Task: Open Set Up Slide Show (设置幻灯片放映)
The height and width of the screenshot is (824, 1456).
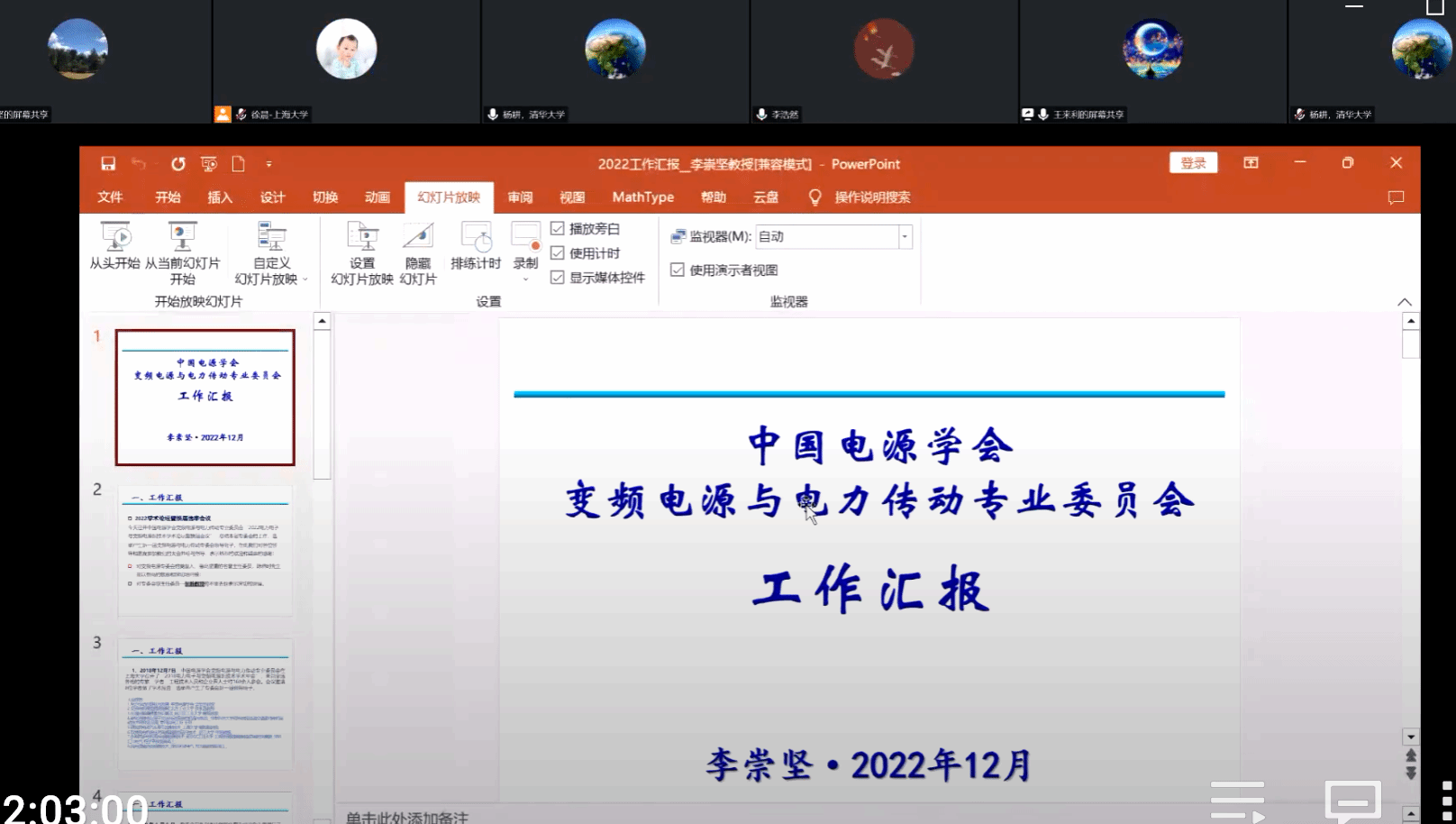Action: (362, 253)
